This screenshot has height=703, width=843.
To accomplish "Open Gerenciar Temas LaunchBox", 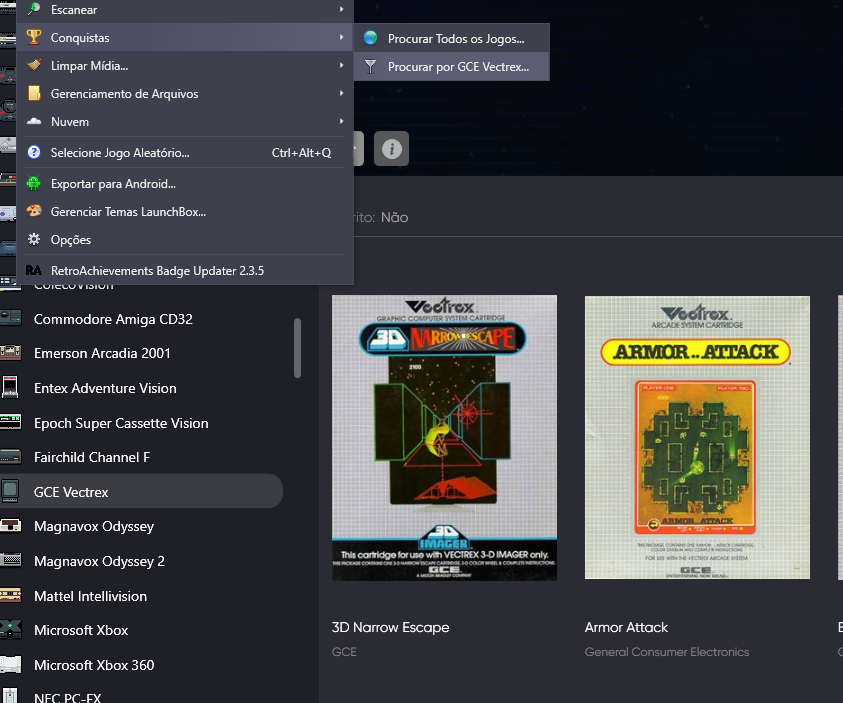I will [x=185, y=212].
